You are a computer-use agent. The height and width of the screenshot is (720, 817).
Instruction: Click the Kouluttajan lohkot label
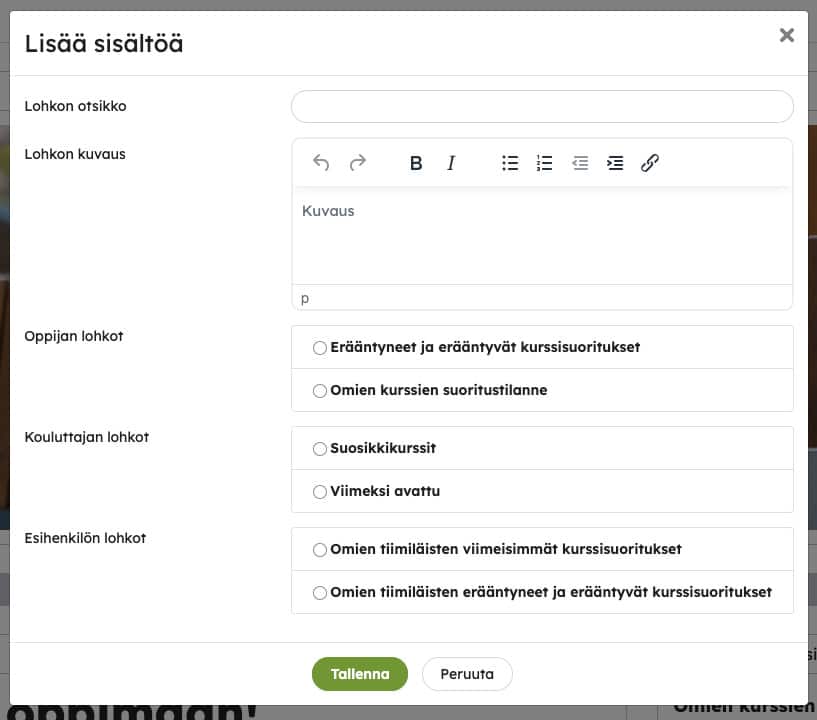click(x=86, y=437)
